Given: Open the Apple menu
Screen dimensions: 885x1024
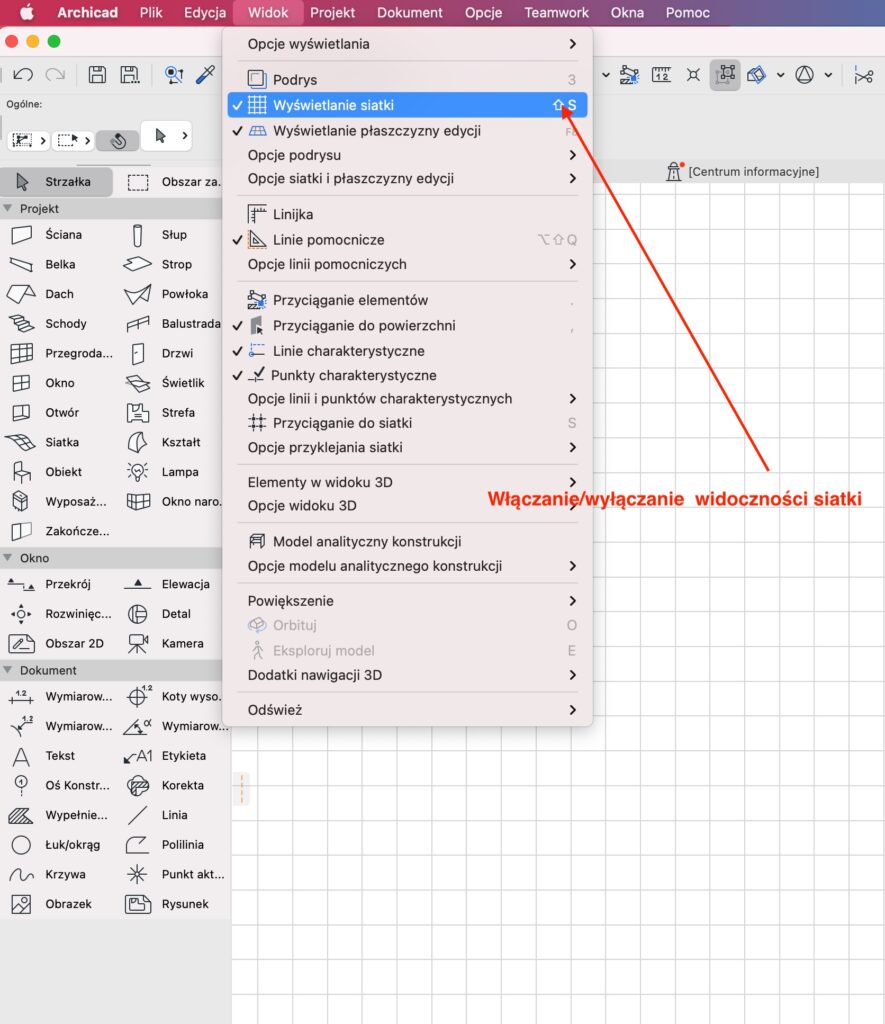Looking at the screenshot, I should click(26, 12).
